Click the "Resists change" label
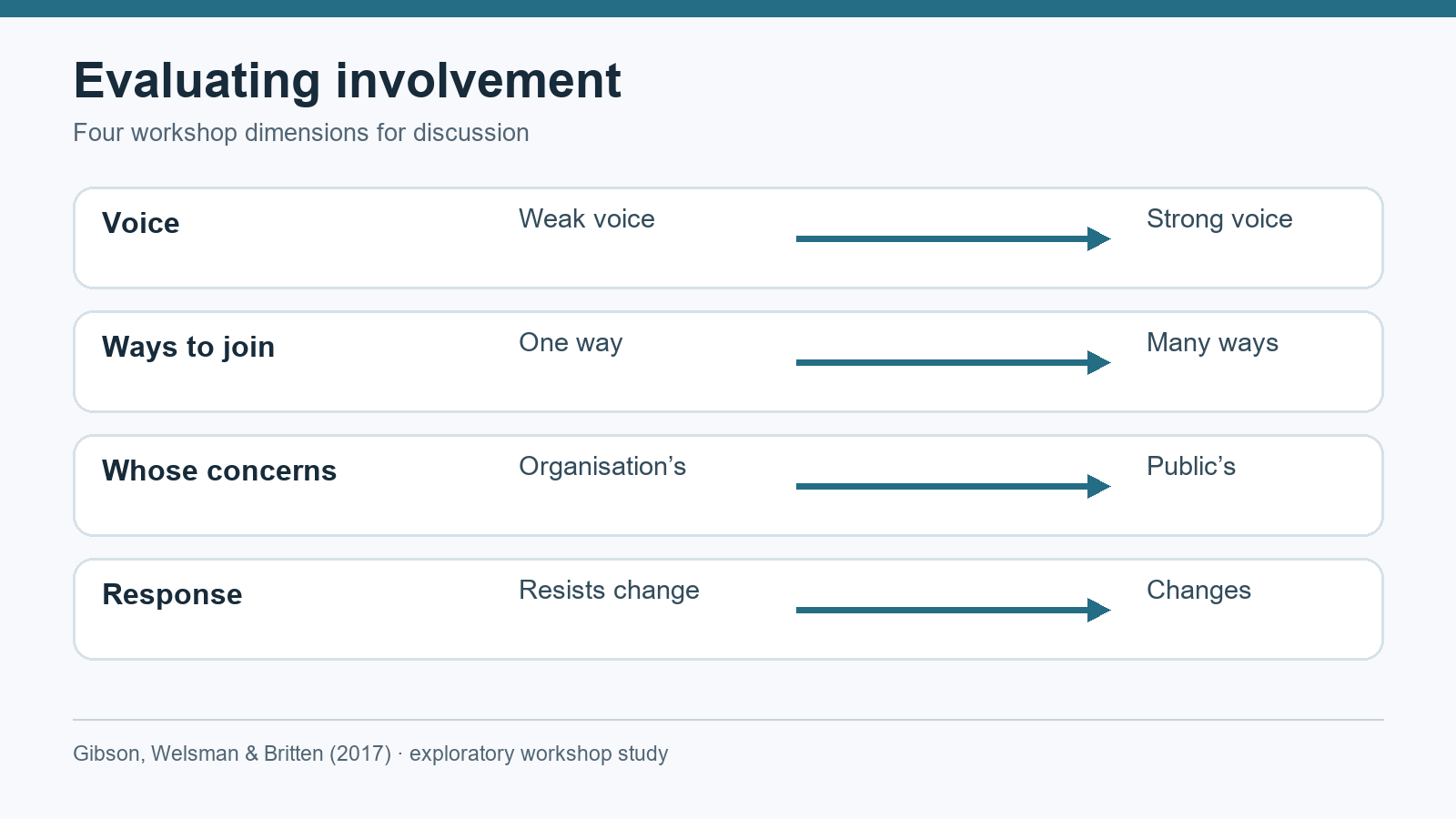This screenshot has width=1456, height=819. point(609,590)
